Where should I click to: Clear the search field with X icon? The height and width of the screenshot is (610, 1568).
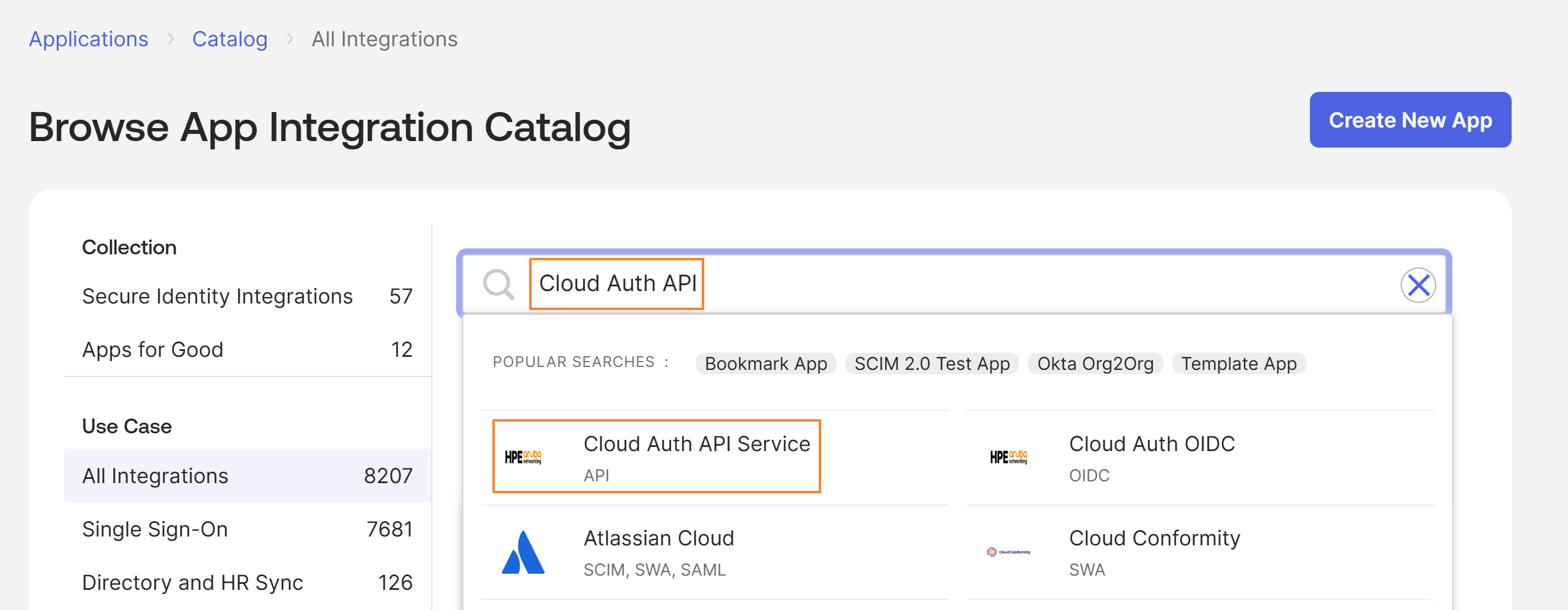1418,285
